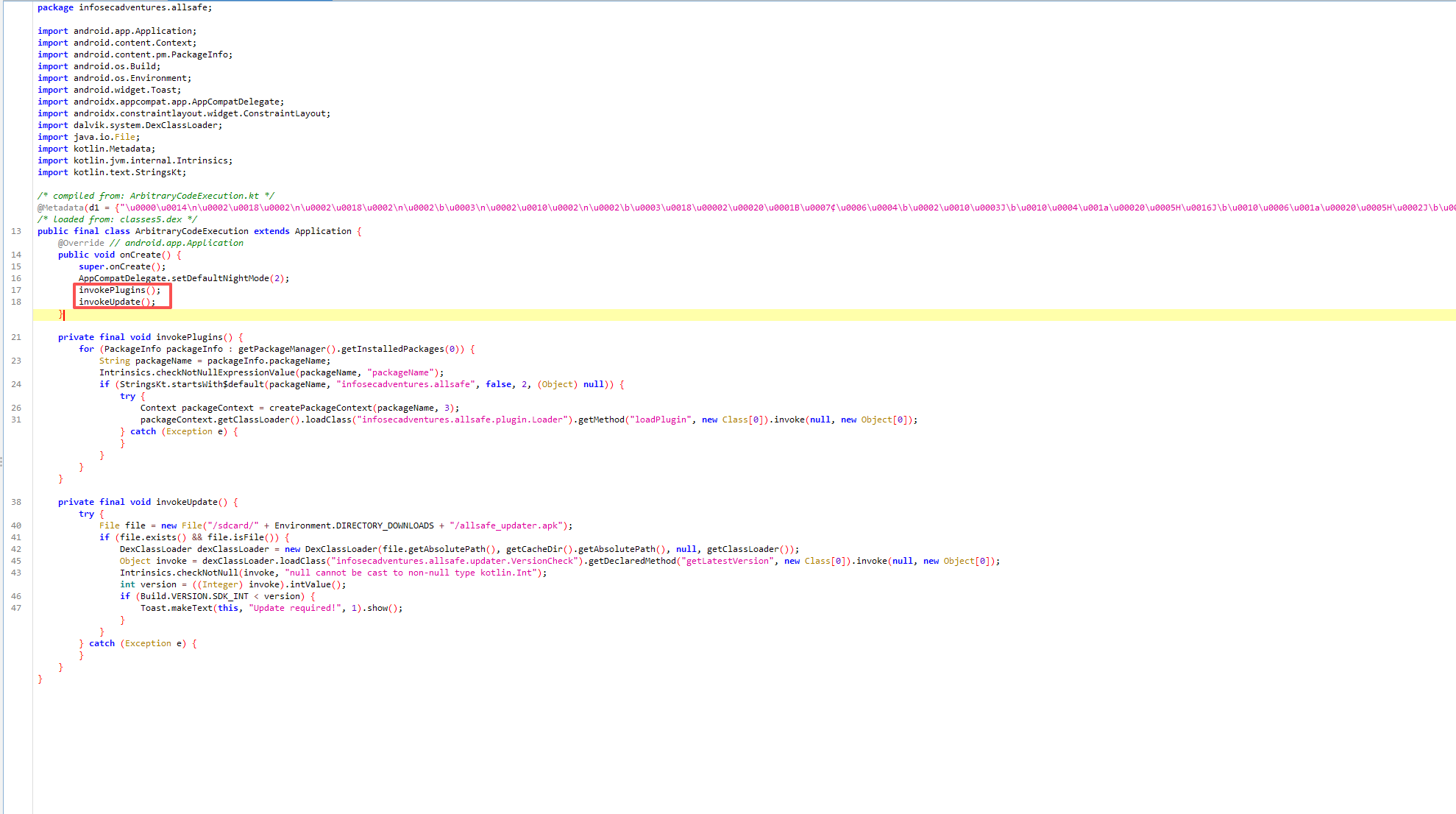Click the "getLatestVersion" string literal
This screenshot has height=814, width=1456.
point(727,561)
